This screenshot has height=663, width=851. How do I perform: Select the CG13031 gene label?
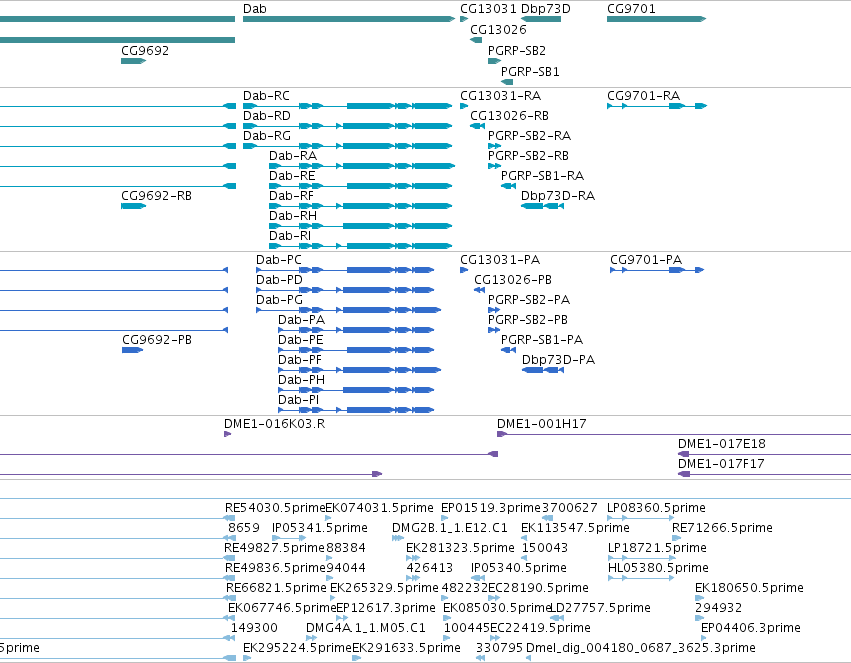click(x=488, y=9)
